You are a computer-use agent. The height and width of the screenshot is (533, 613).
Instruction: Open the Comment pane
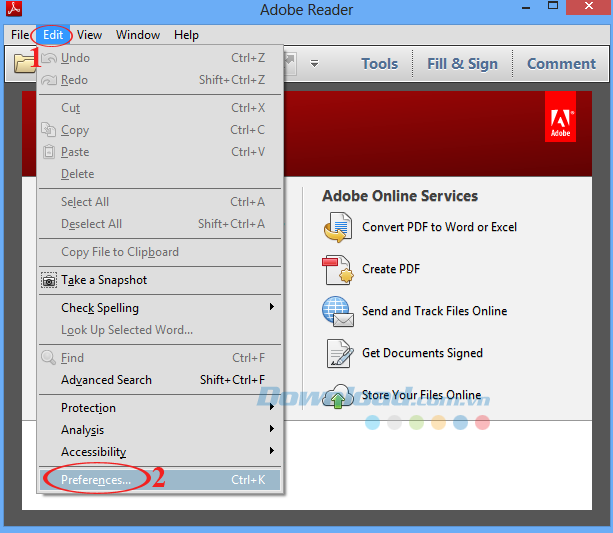point(561,64)
